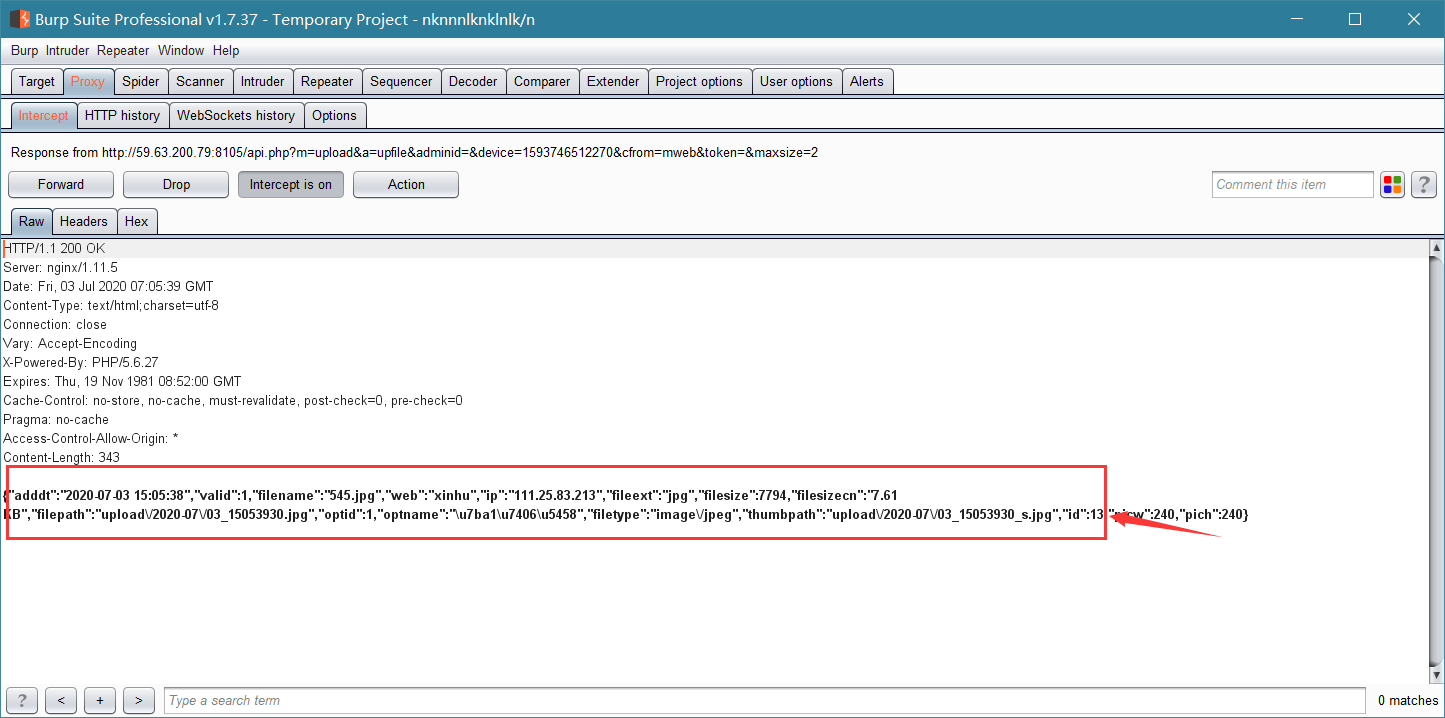Screen dimensions: 1445x718
Task: Click the help question mark beside comment field
Action: [1424, 184]
